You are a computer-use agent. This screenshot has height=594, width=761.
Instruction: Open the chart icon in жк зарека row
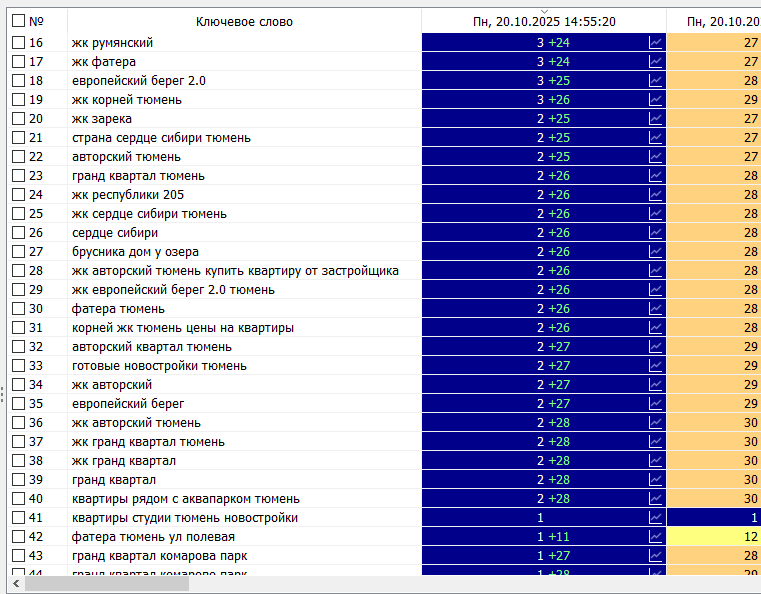[x=655, y=118]
